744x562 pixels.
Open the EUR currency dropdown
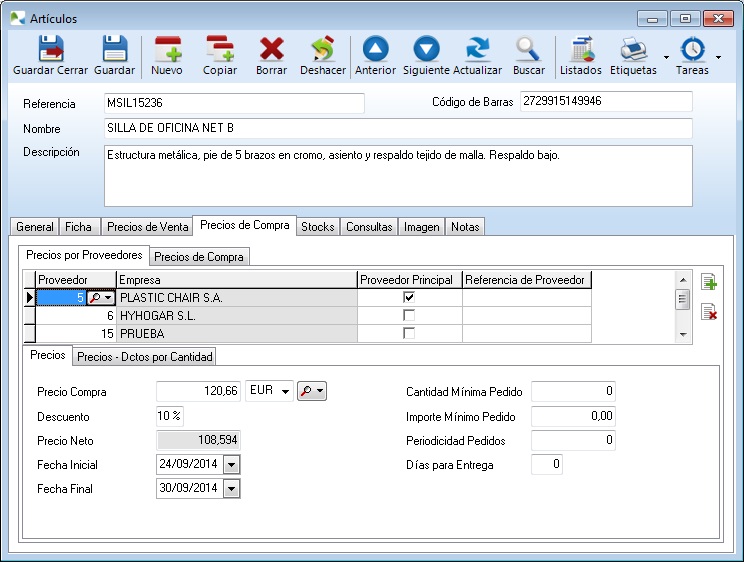click(x=285, y=392)
